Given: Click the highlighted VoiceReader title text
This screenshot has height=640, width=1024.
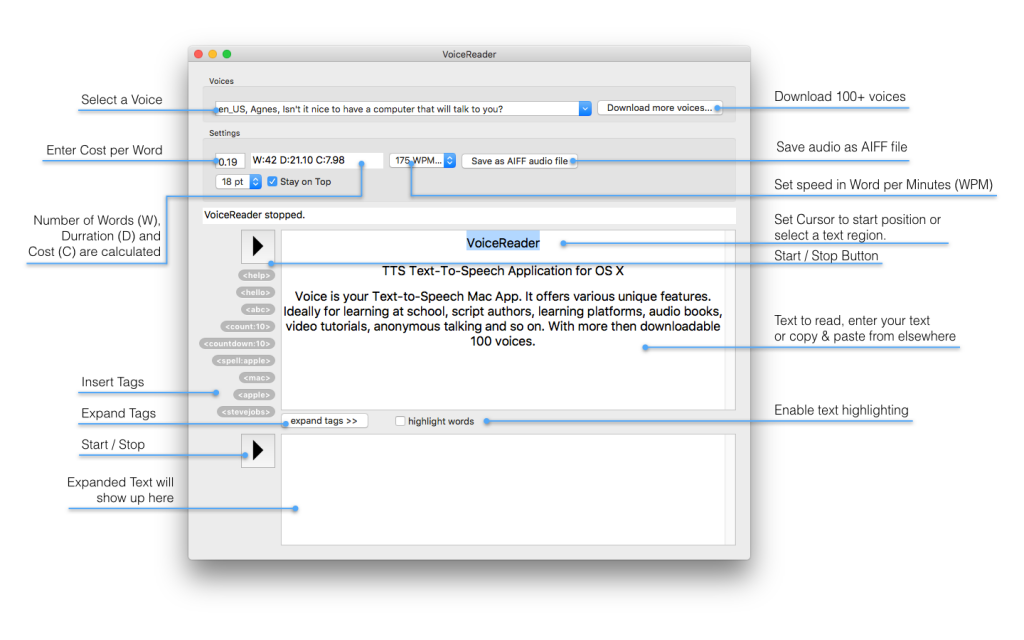Looking at the screenshot, I should 503,243.
